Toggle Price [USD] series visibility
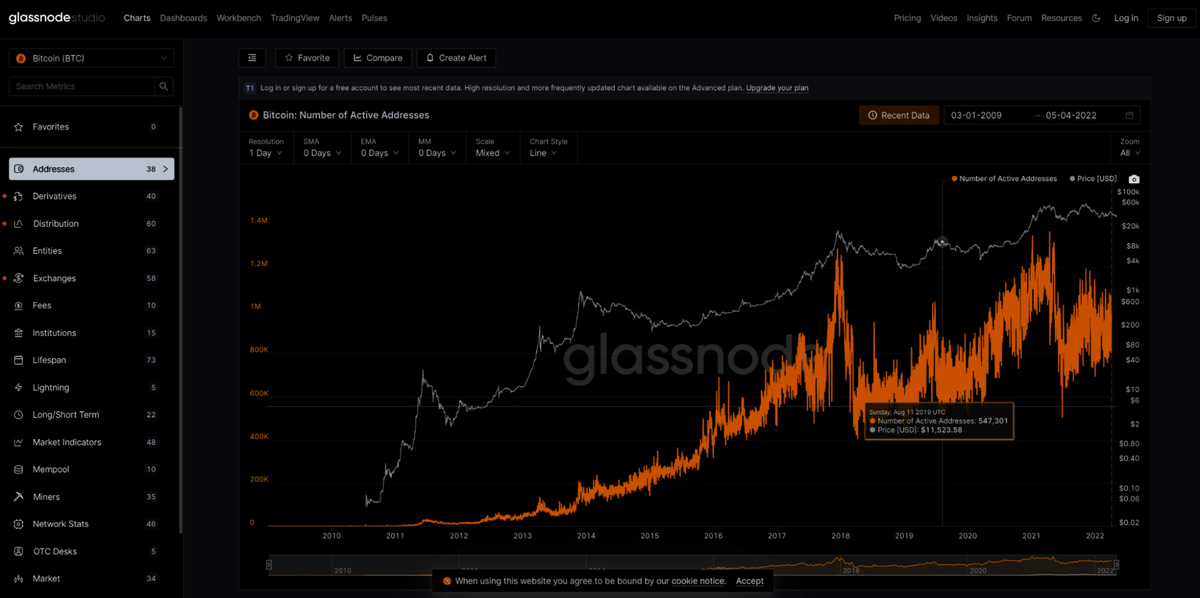The image size is (1200, 598). click(1093, 179)
